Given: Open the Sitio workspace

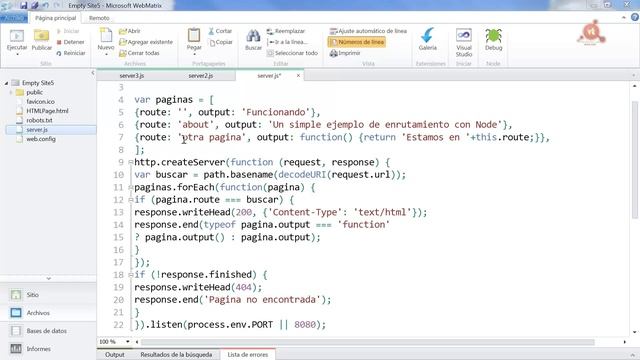Looking at the screenshot, I should (48, 295).
